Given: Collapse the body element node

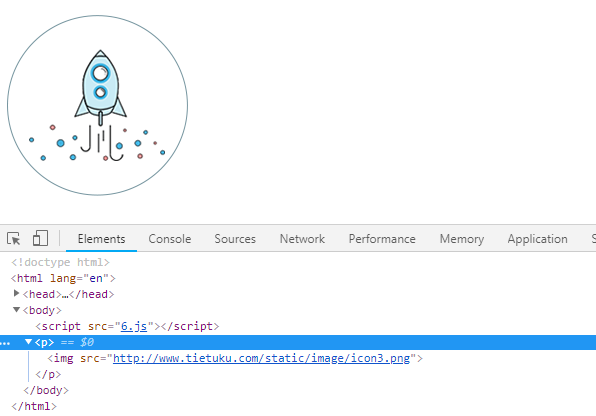Looking at the screenshot, I should pyautogui.click(x=16, y=310).
